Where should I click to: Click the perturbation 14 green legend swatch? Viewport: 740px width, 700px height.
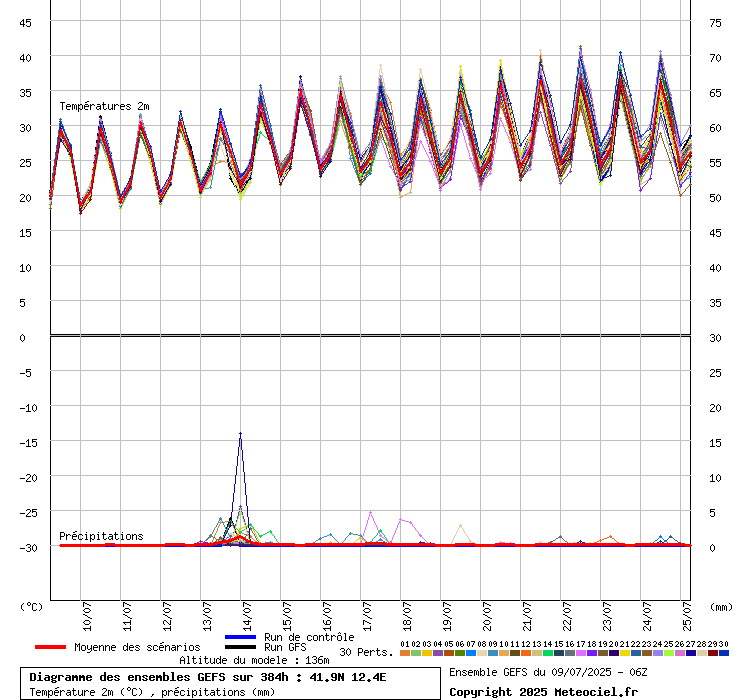547,653
